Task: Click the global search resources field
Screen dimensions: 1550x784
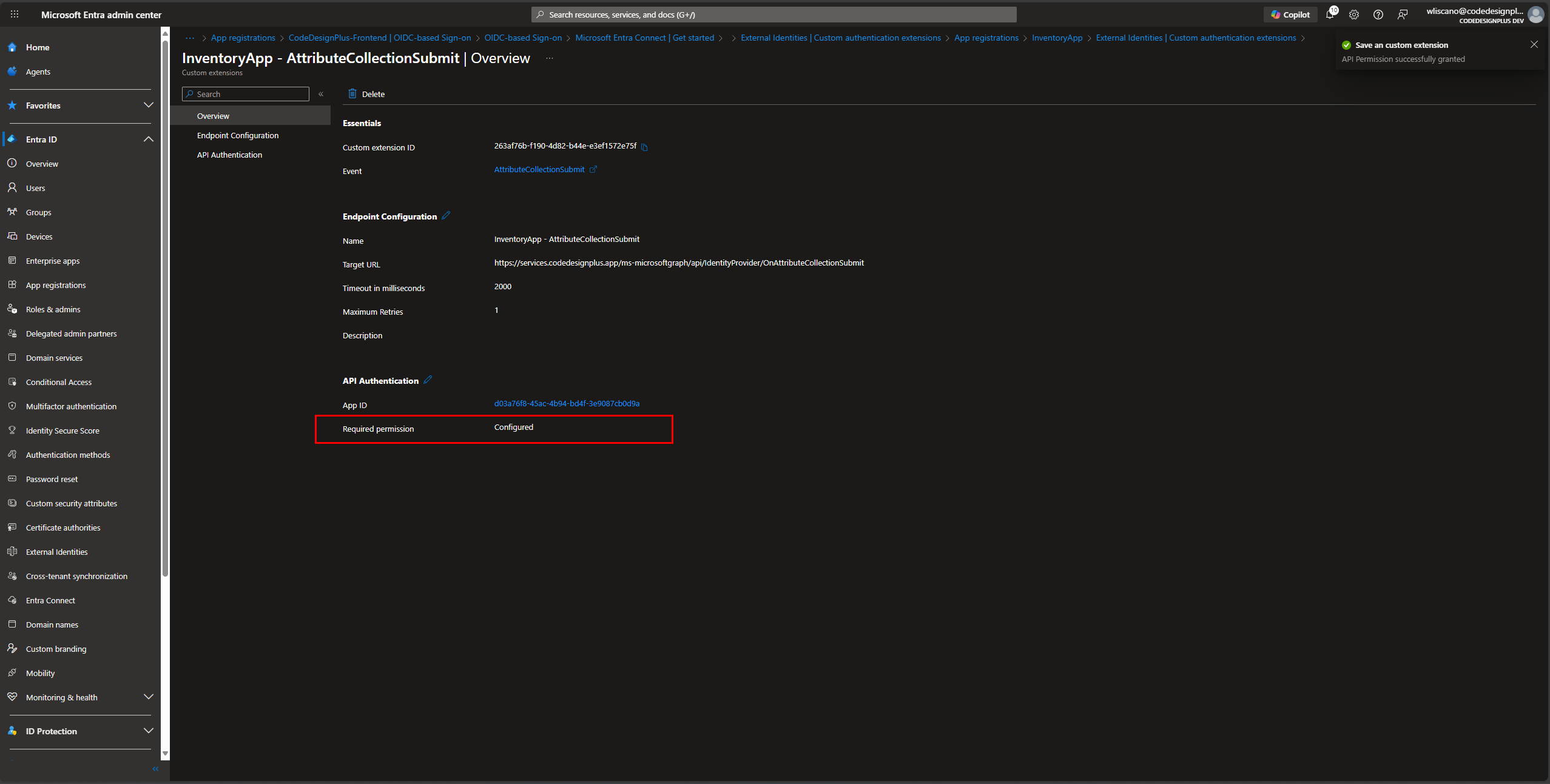Action: tap(773, 15)
